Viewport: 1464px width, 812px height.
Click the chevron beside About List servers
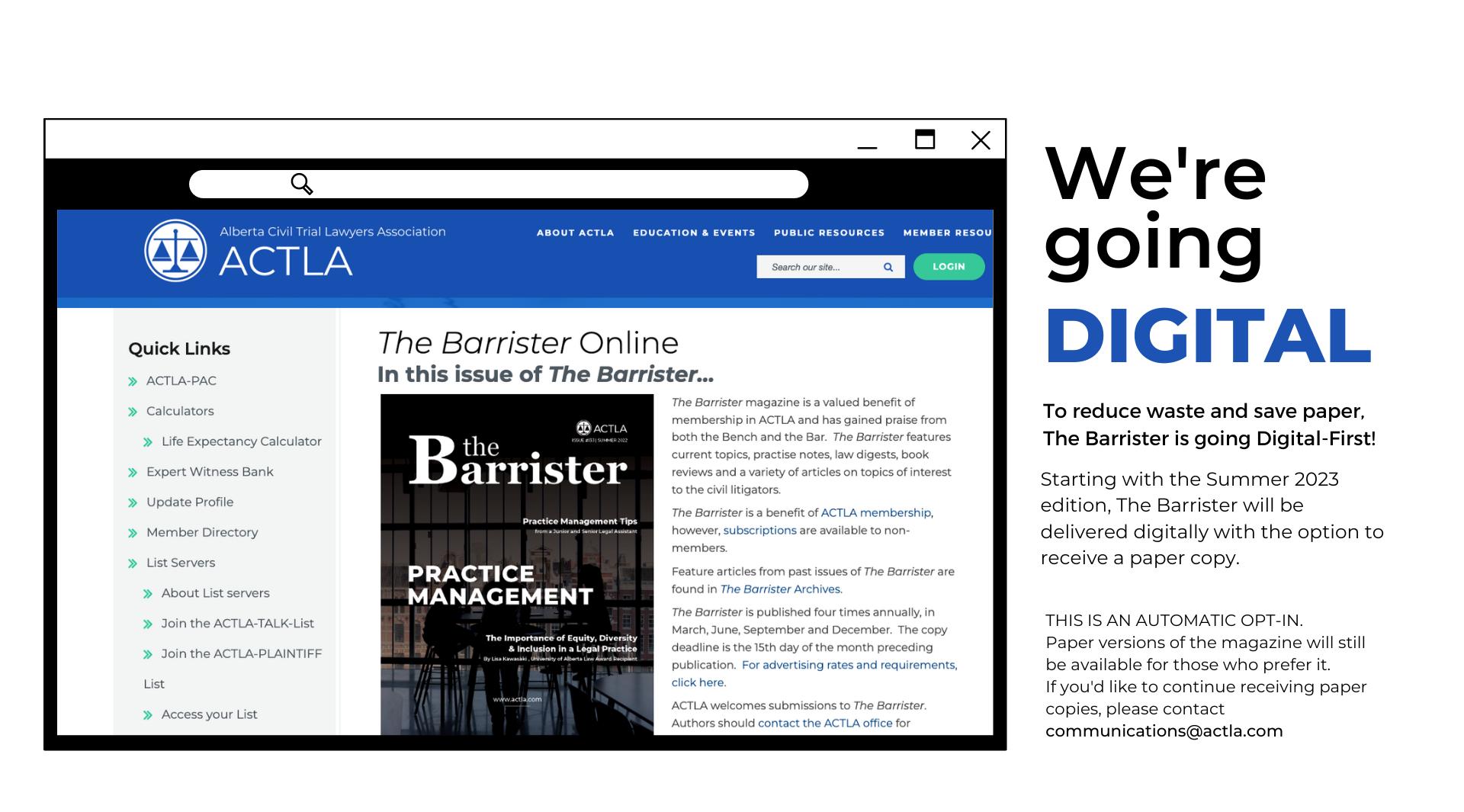(148, 594)
